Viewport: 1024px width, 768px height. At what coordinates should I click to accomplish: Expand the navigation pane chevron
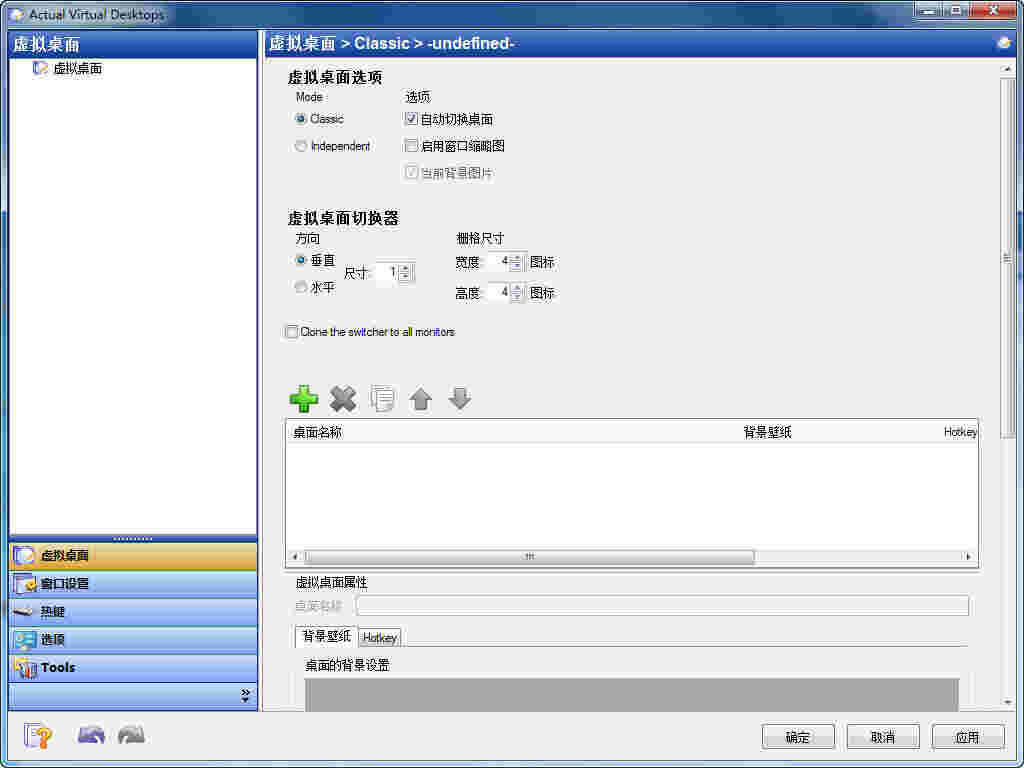pos(246,696)
